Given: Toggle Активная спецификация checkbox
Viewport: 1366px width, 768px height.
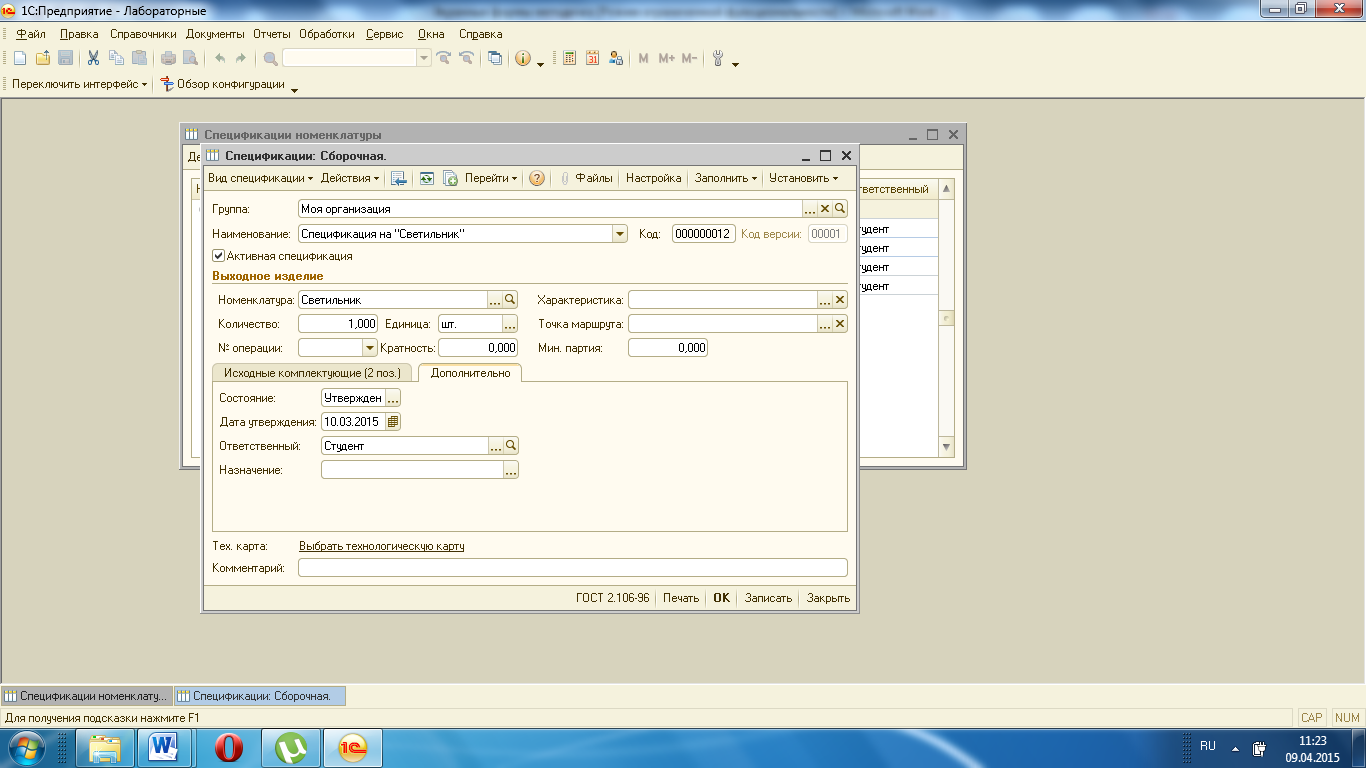Looking at the screenshot, I should 219,256.
